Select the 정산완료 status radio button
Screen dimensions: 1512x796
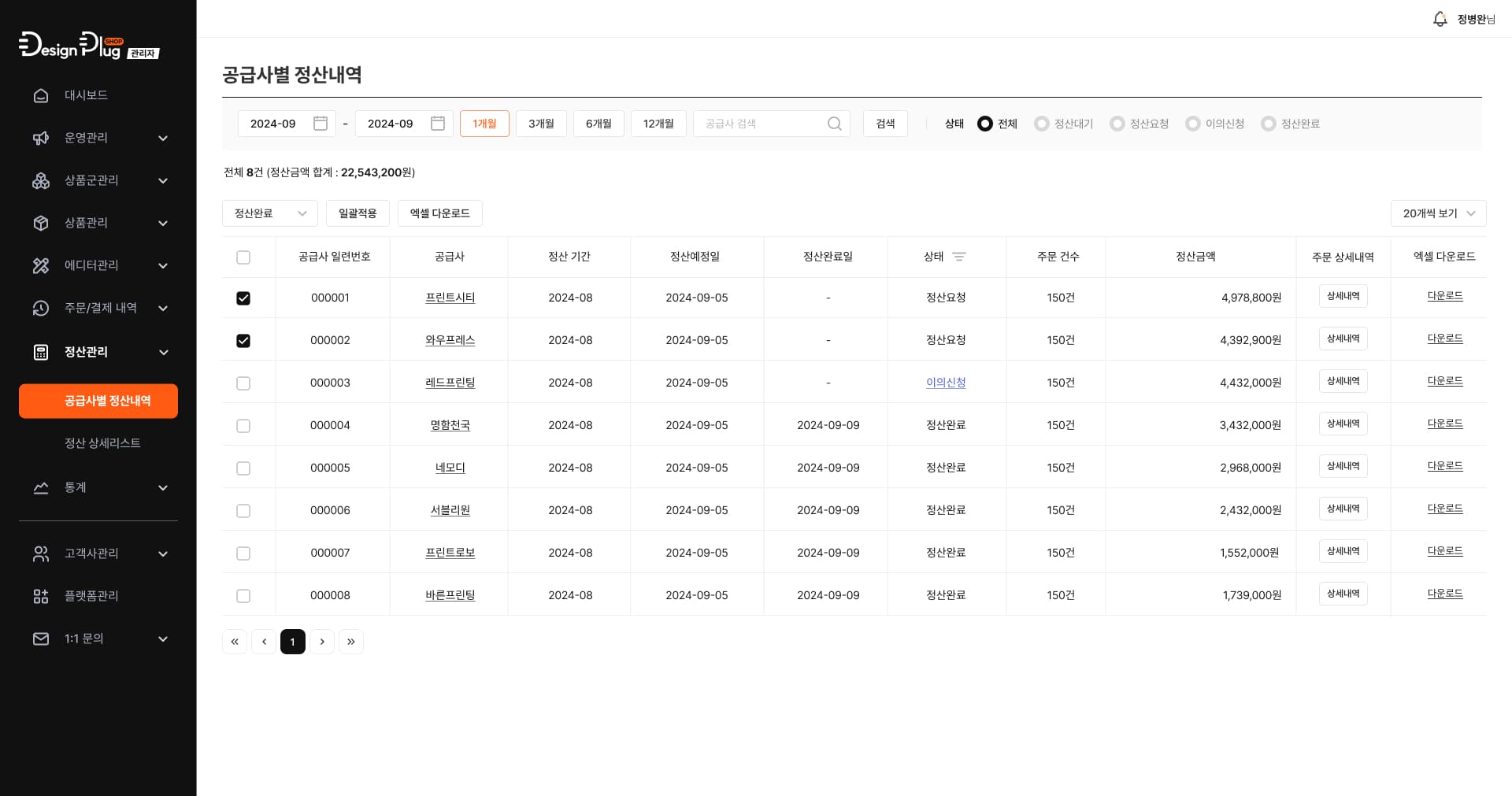pyautogui.click(x=1268, y=124)
